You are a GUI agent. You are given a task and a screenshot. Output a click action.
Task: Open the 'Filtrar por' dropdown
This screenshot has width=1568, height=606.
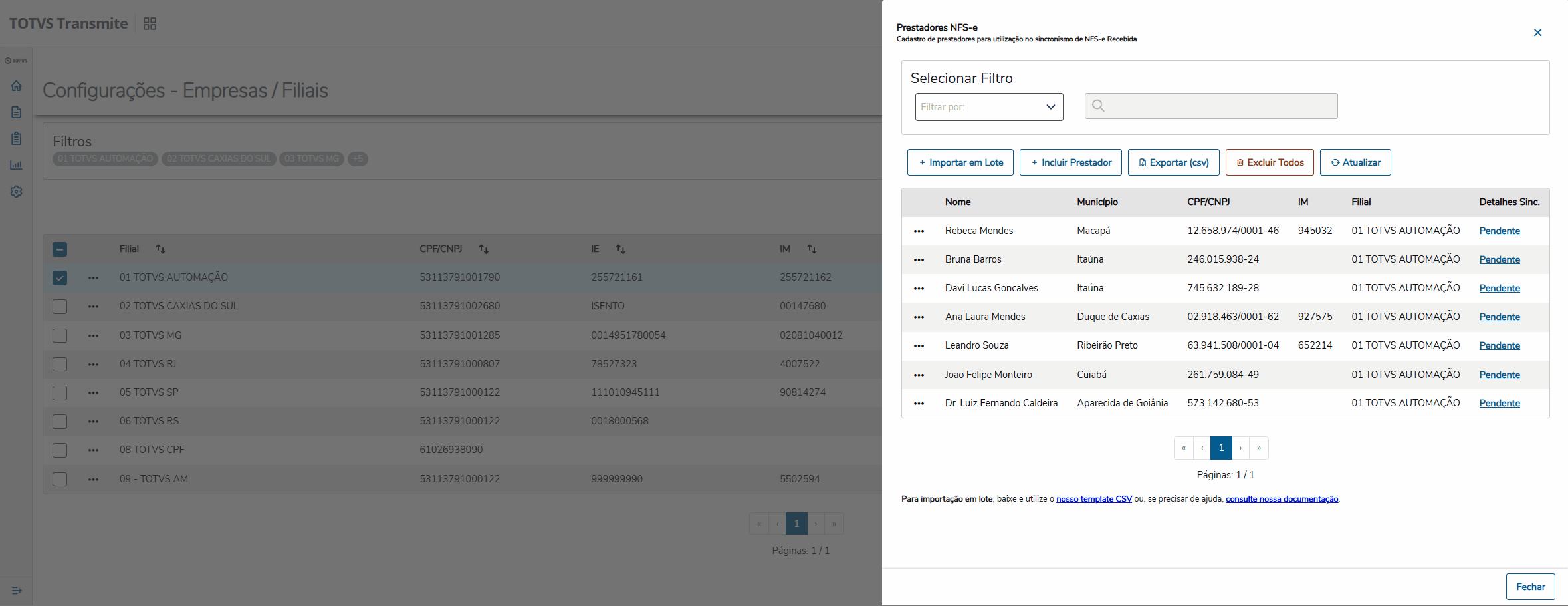pyautogui.click(x=988, y=107)
